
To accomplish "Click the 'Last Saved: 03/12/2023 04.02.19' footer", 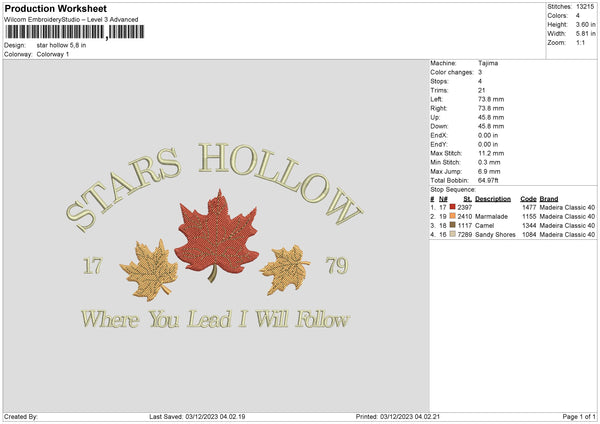I will pyautogui.click(x=197, y=416).
